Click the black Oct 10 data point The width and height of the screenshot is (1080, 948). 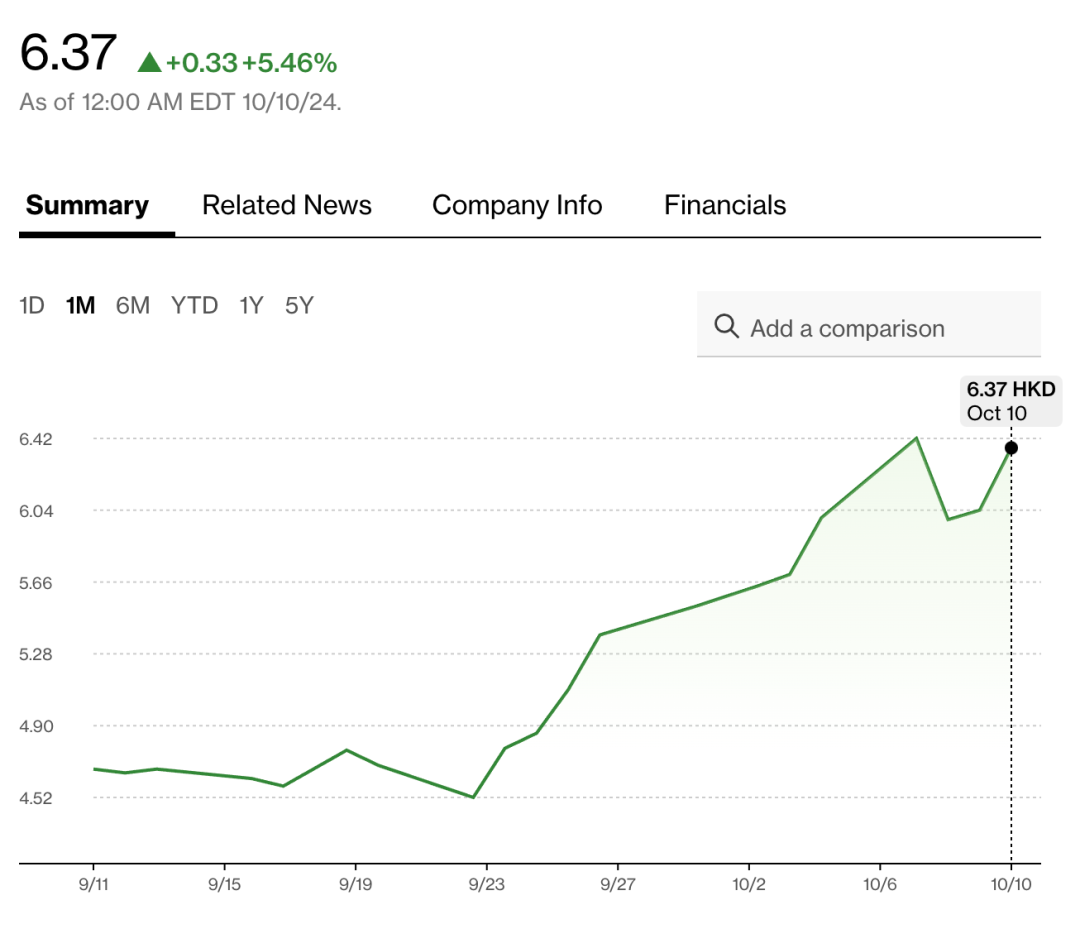coord(1011,448)
